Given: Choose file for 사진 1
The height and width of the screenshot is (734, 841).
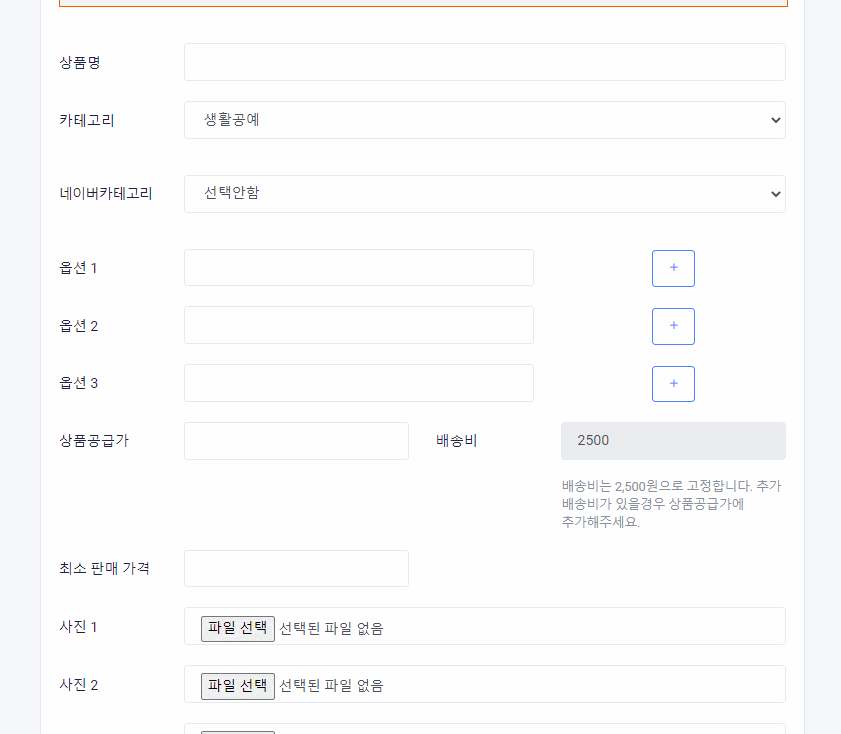Looking at the screenshot, I should coord(238,628).
